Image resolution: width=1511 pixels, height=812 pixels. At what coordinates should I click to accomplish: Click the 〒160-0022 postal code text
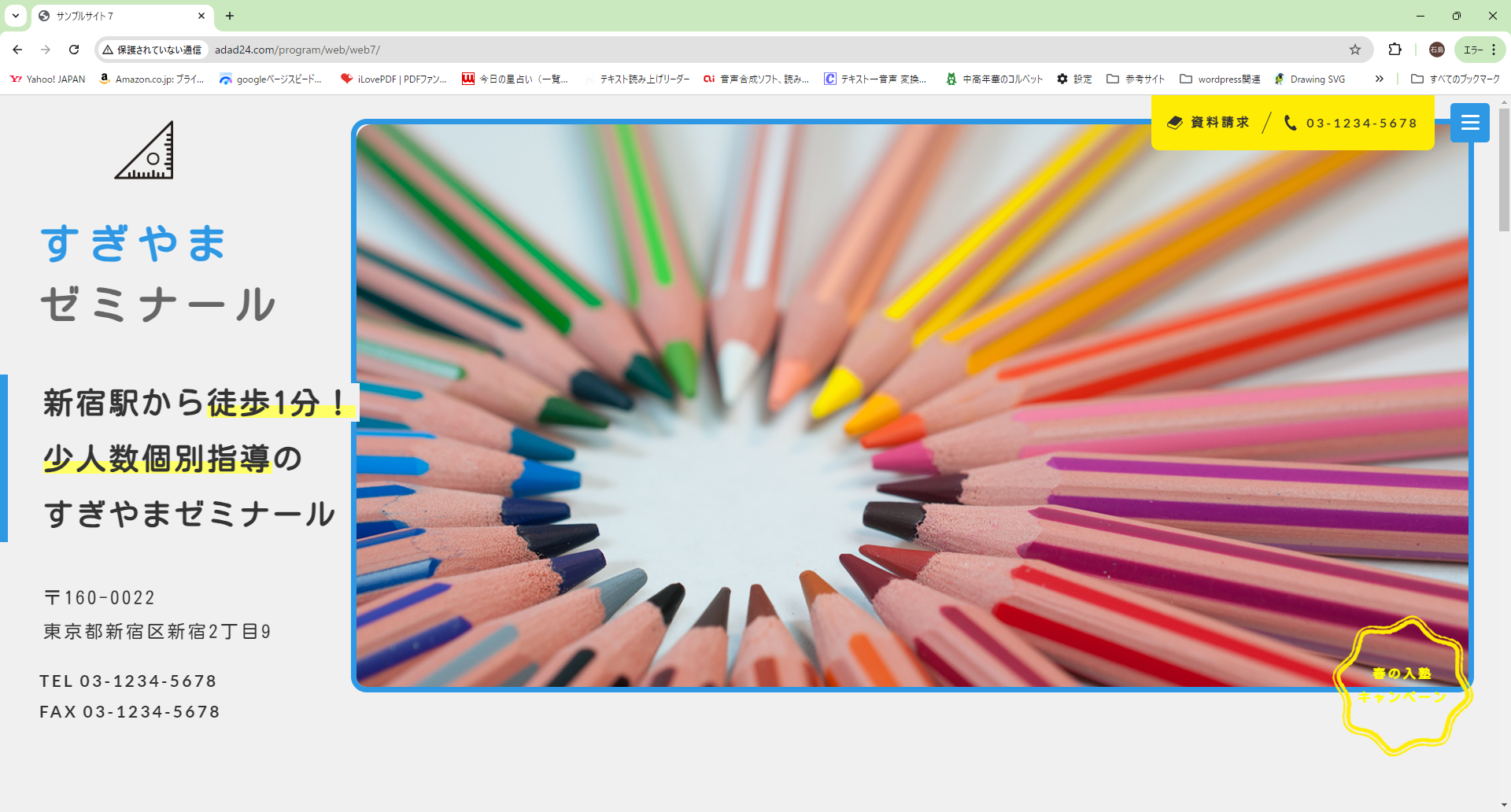click(99, 598)
